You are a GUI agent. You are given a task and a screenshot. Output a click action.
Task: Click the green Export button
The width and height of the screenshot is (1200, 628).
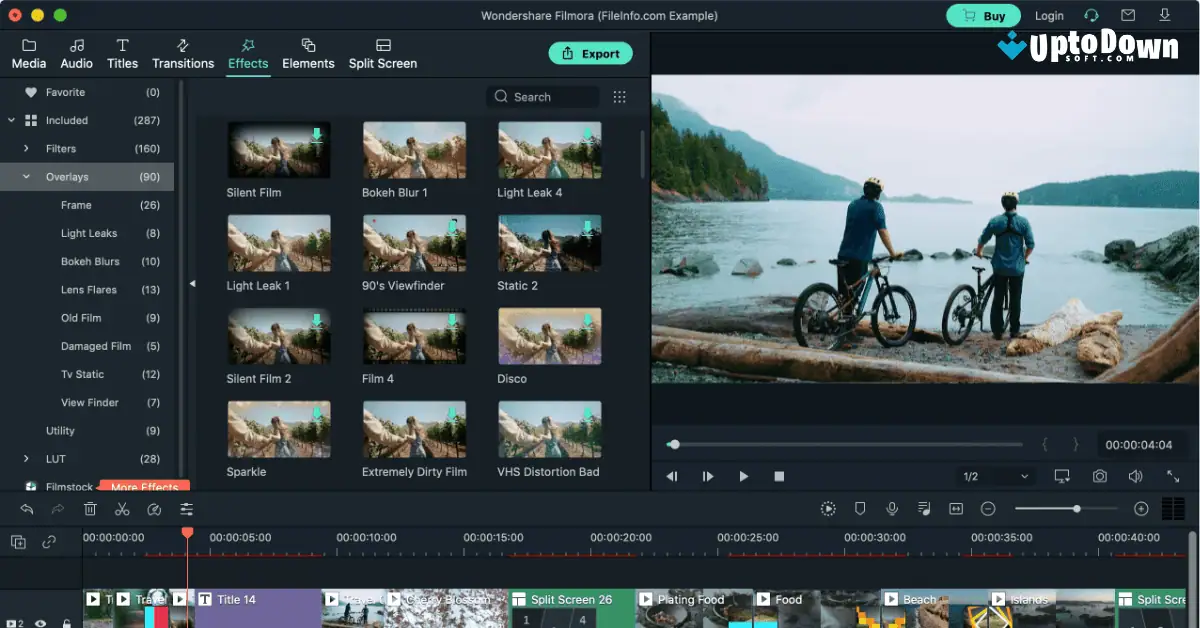tap(591, 53)
